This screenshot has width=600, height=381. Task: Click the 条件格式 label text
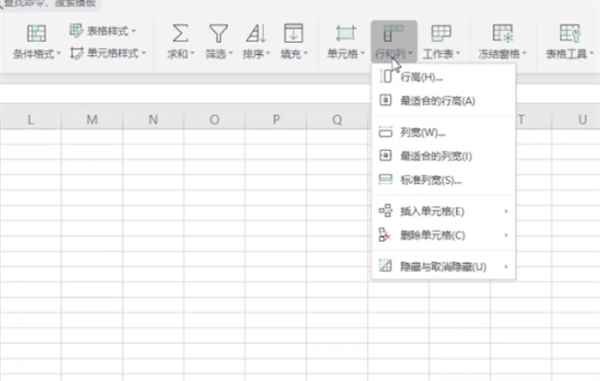(x=34, y=54)
